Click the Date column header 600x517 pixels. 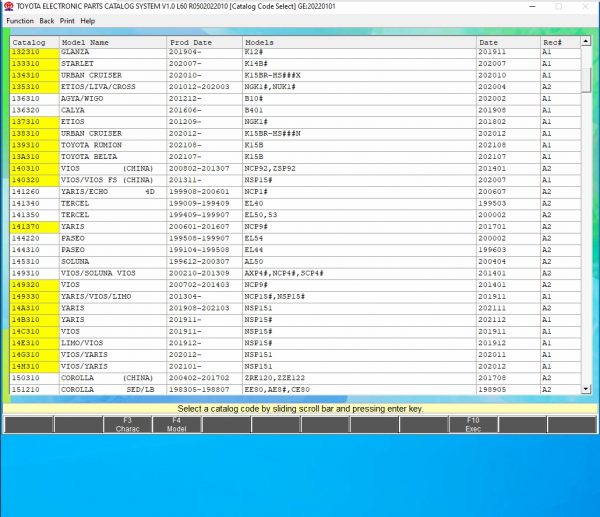coord(508,42)
